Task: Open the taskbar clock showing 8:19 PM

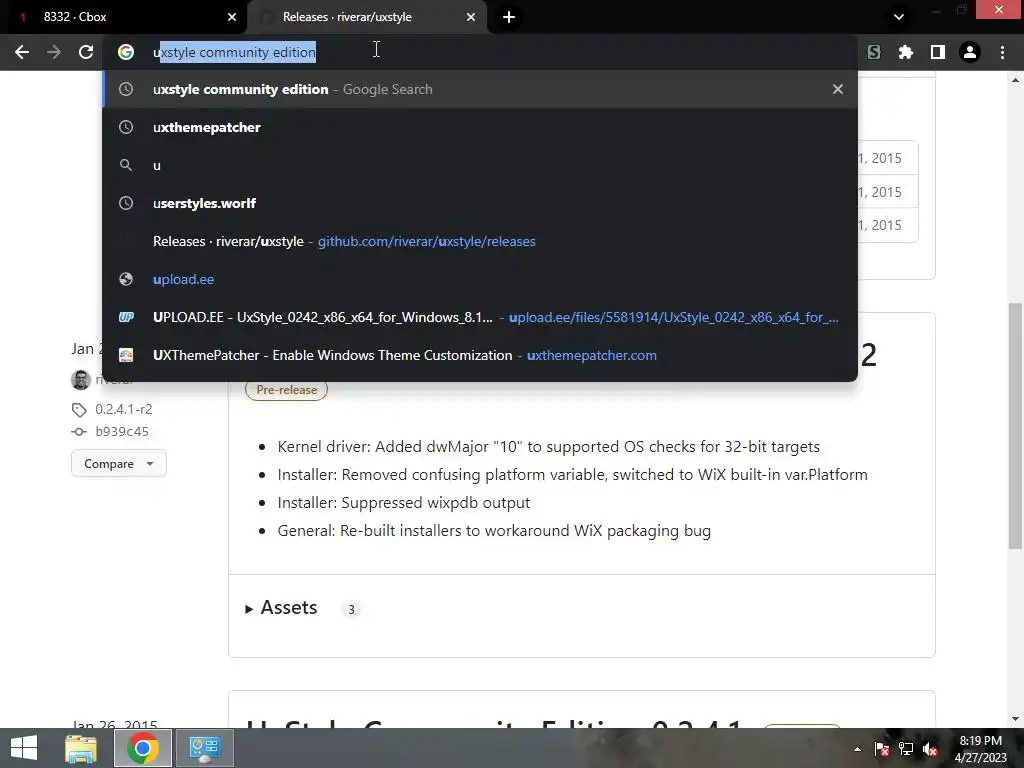Action: pos(981,749)
